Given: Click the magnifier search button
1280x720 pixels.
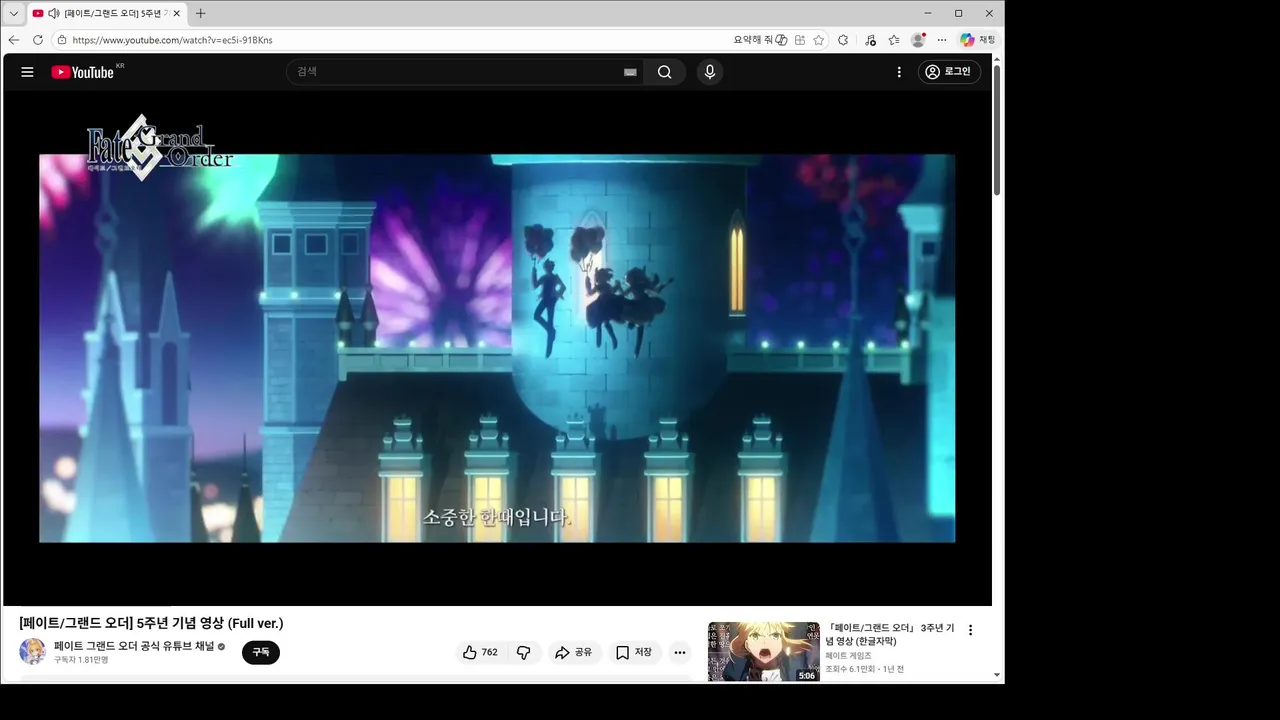Looking at the screenshot, I should pos(665,72).
